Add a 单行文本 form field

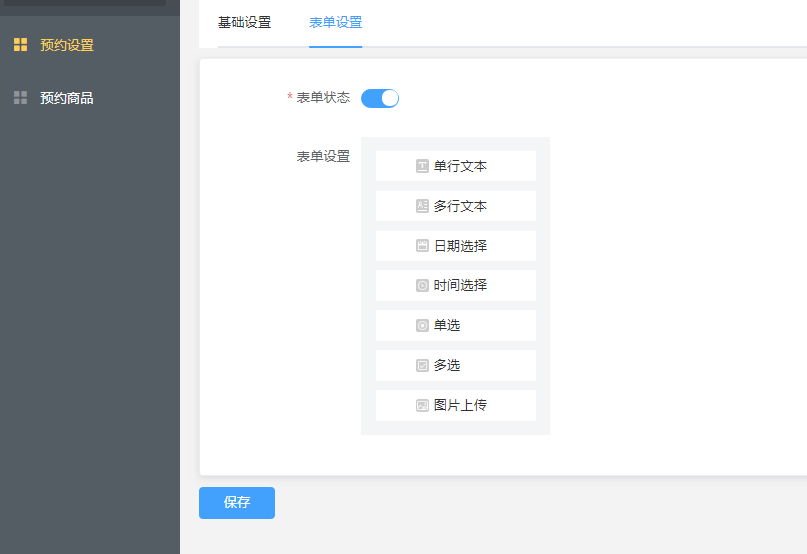tap(455, 166)
